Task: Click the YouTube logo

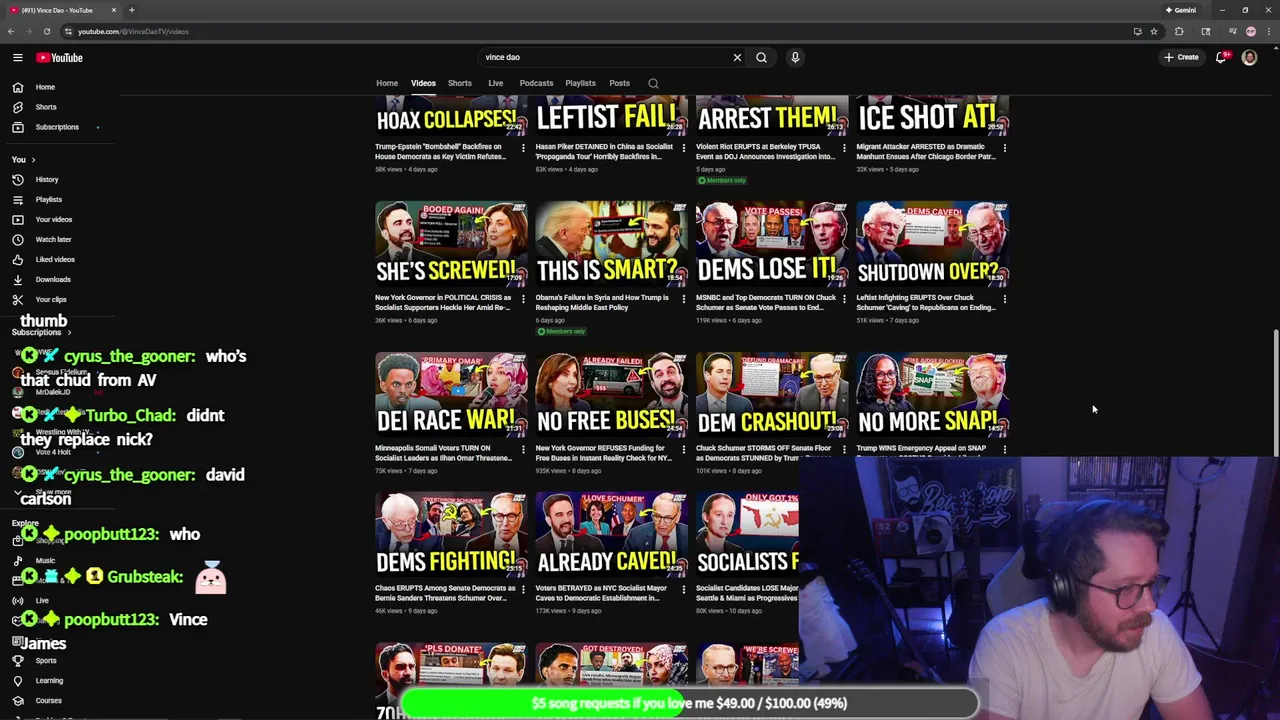Action: pos(59,58)
